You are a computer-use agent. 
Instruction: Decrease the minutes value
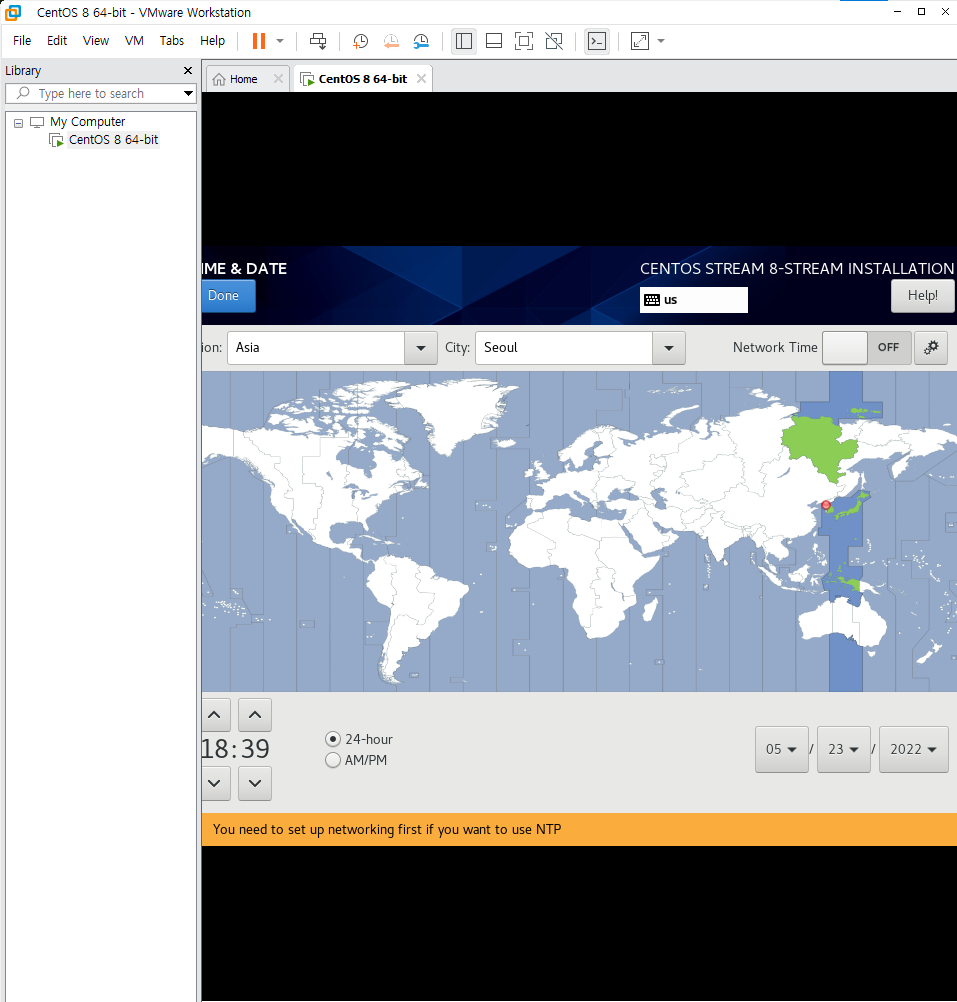coord(255,783)
